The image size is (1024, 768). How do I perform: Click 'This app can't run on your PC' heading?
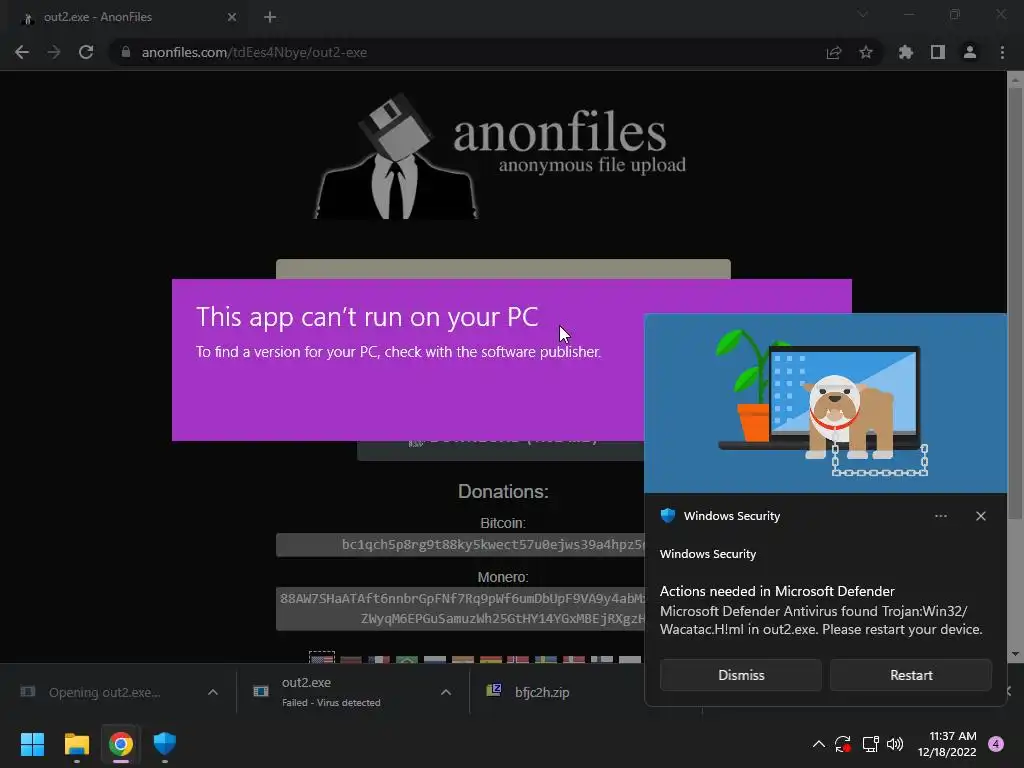367,317
